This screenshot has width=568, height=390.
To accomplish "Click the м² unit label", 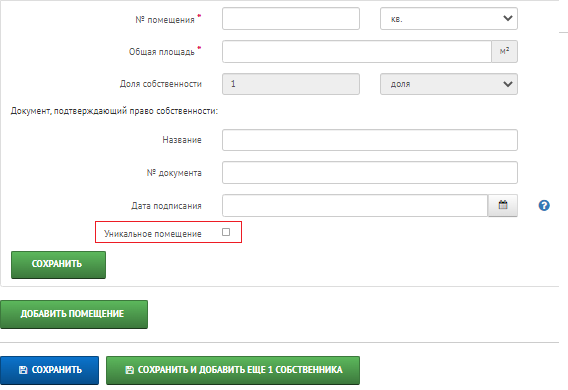I will [505, 51].
